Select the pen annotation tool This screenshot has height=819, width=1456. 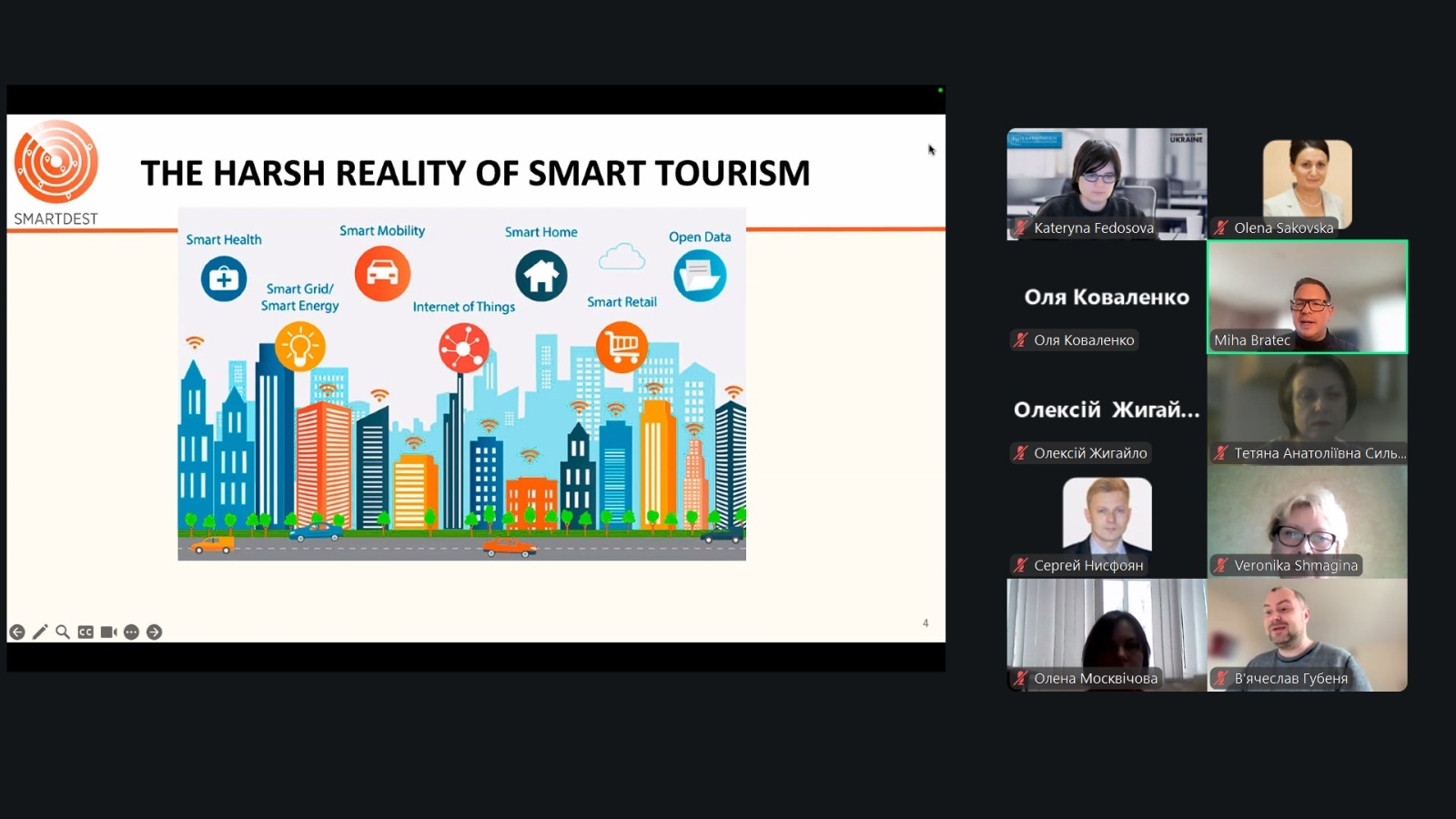40,632
